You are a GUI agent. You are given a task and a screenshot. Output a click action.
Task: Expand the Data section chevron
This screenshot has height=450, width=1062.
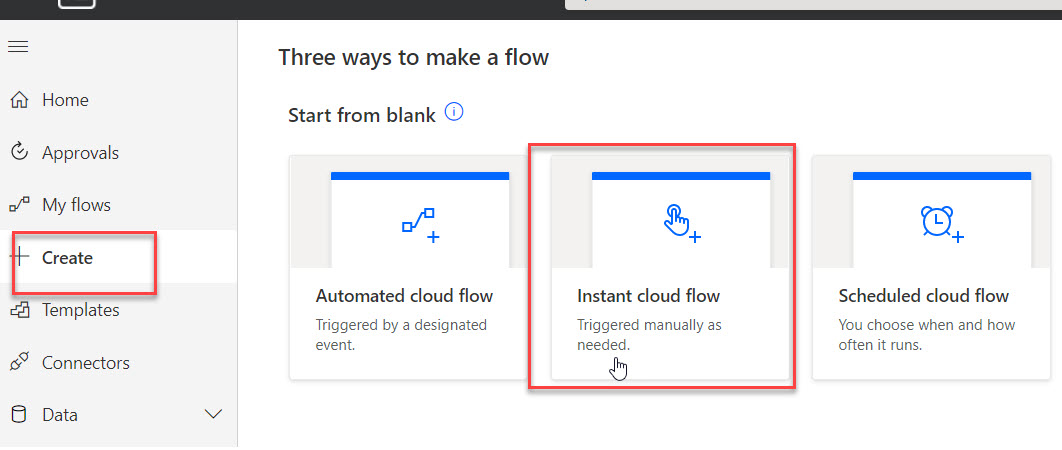(x=213, y=414)
